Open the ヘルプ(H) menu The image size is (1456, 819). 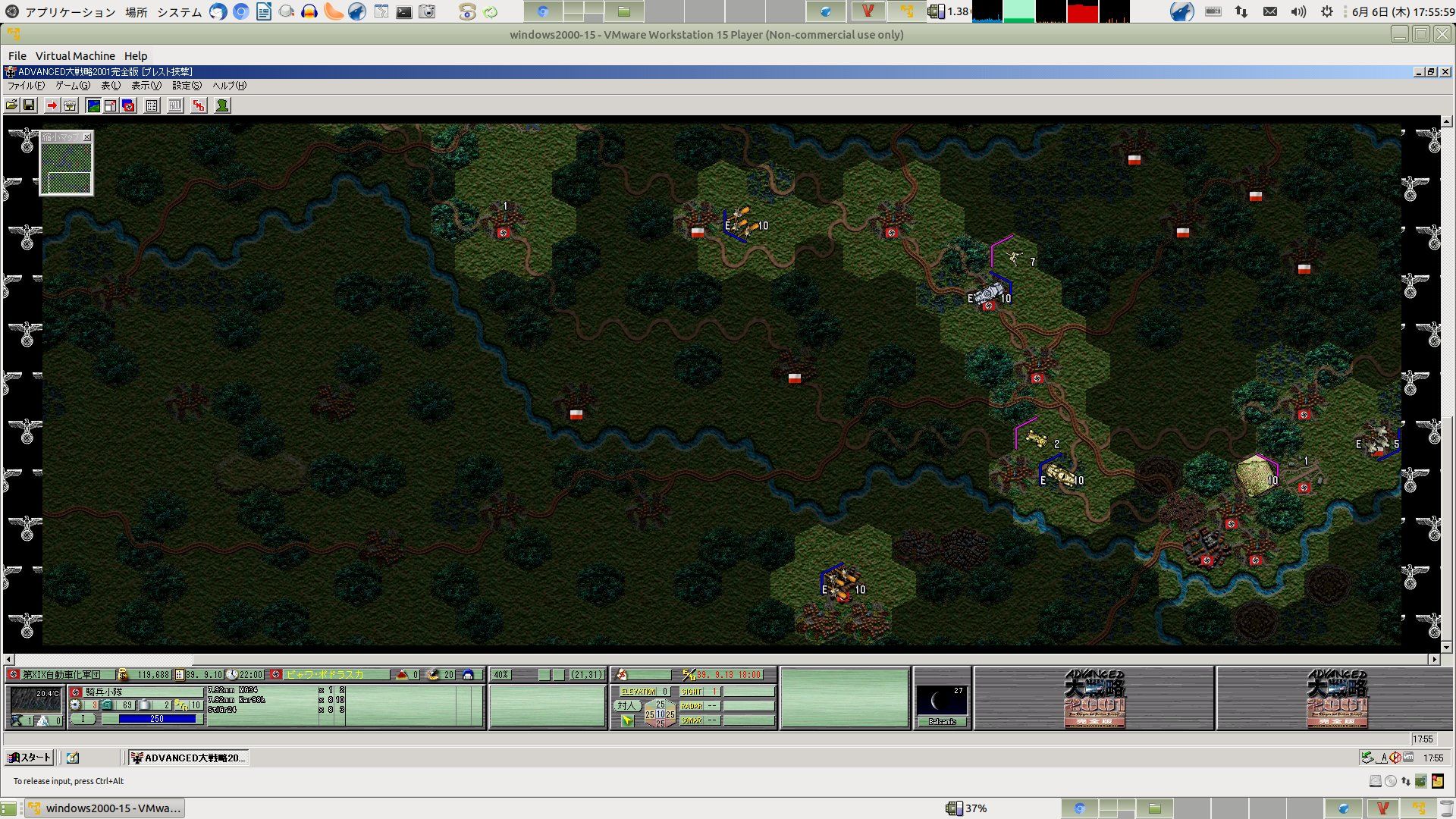[229, 86]
